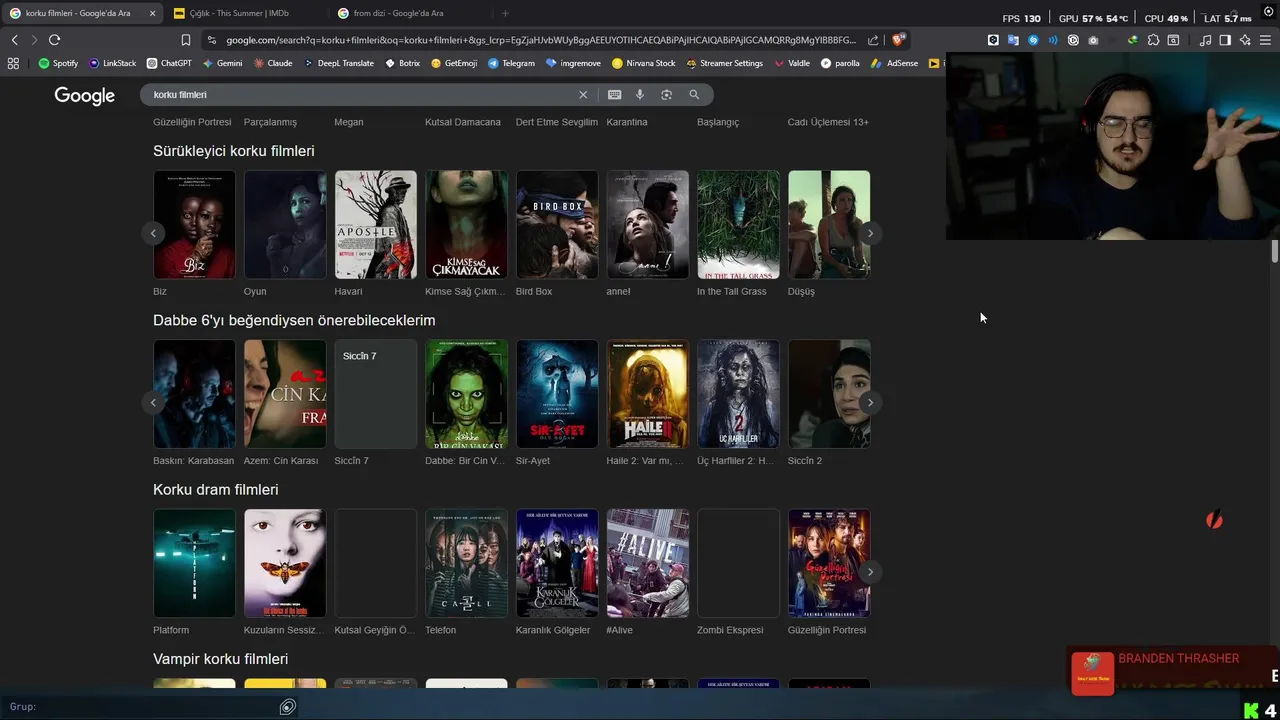Open the ChatGPT bookmark

tap(169, 63)
